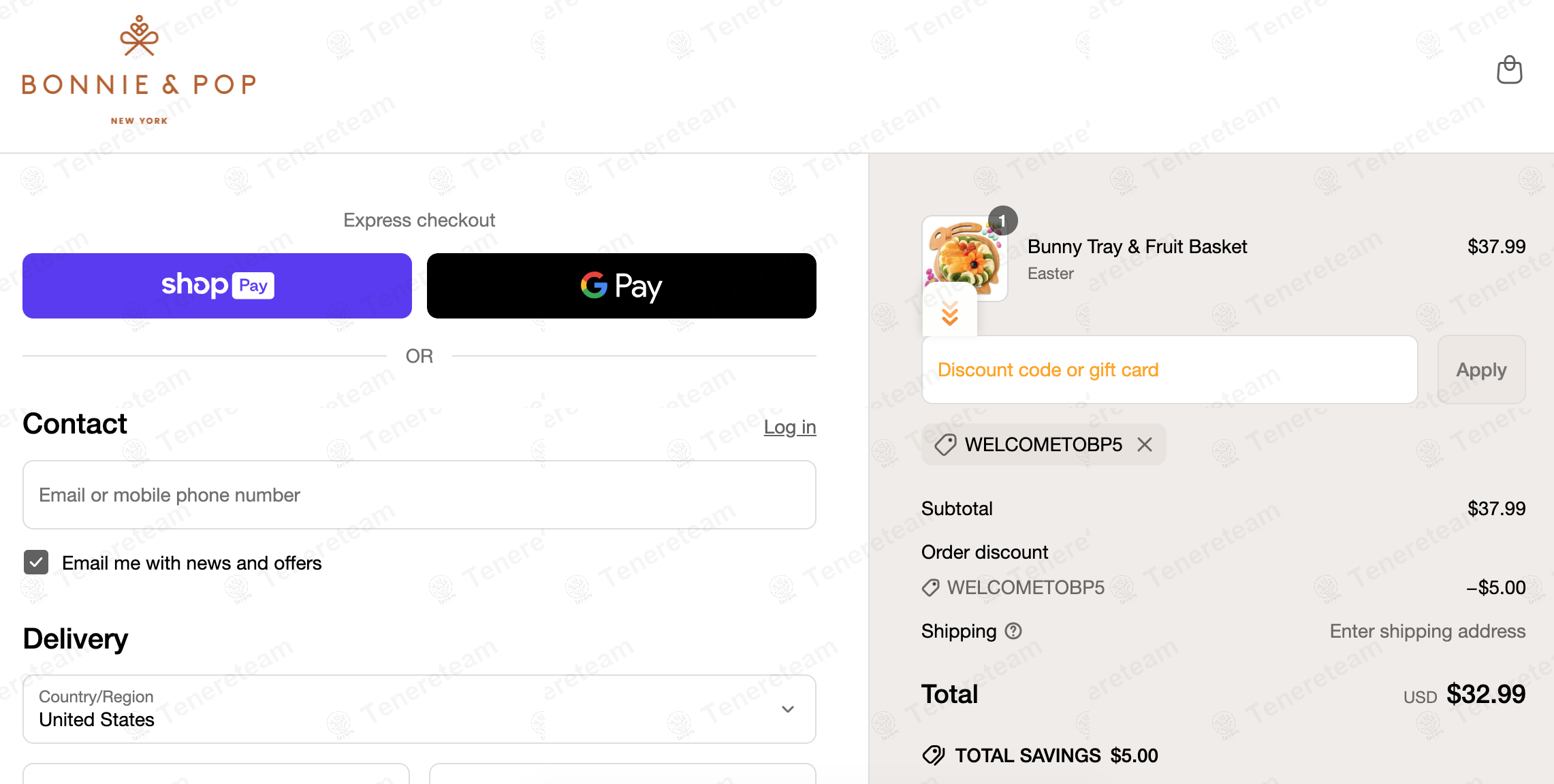Viewport: 1554px width, 784px height.
Task: Click the Total Savings tag icon
Action: point(933,755)
